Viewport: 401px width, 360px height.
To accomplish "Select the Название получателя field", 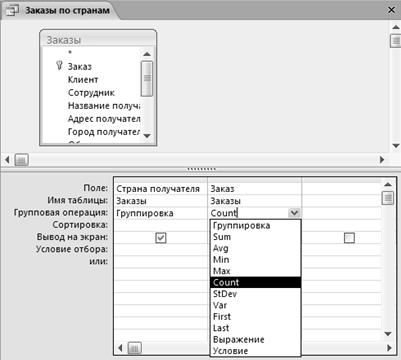I will tap(104, 106).
